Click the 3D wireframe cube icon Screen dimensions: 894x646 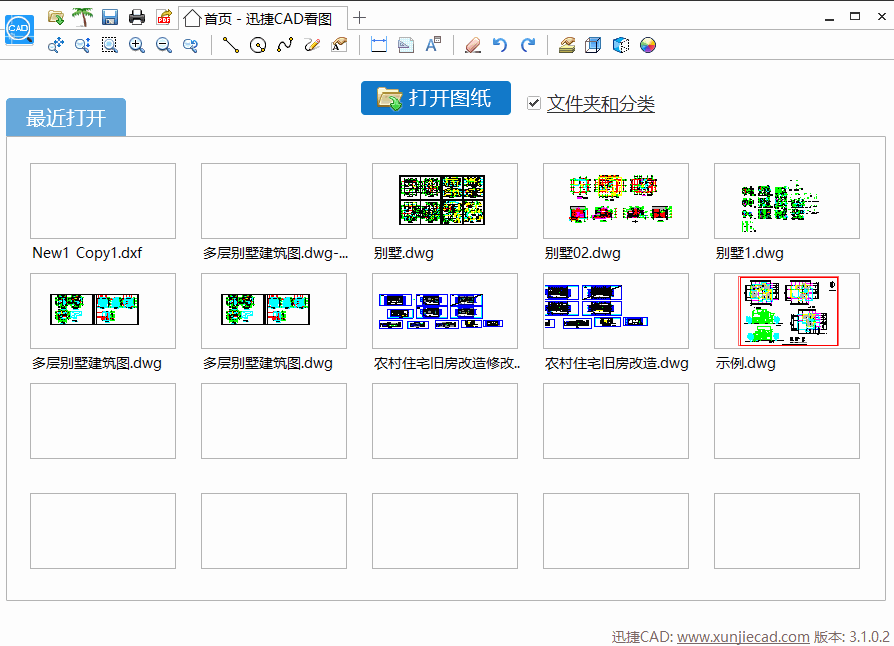click(x=593, y=45)
